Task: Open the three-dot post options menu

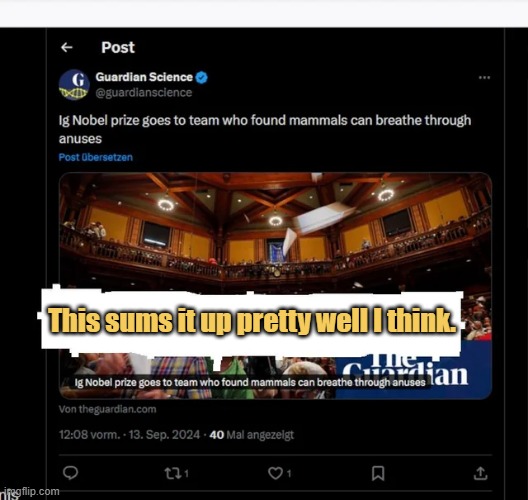Action: 484,77
